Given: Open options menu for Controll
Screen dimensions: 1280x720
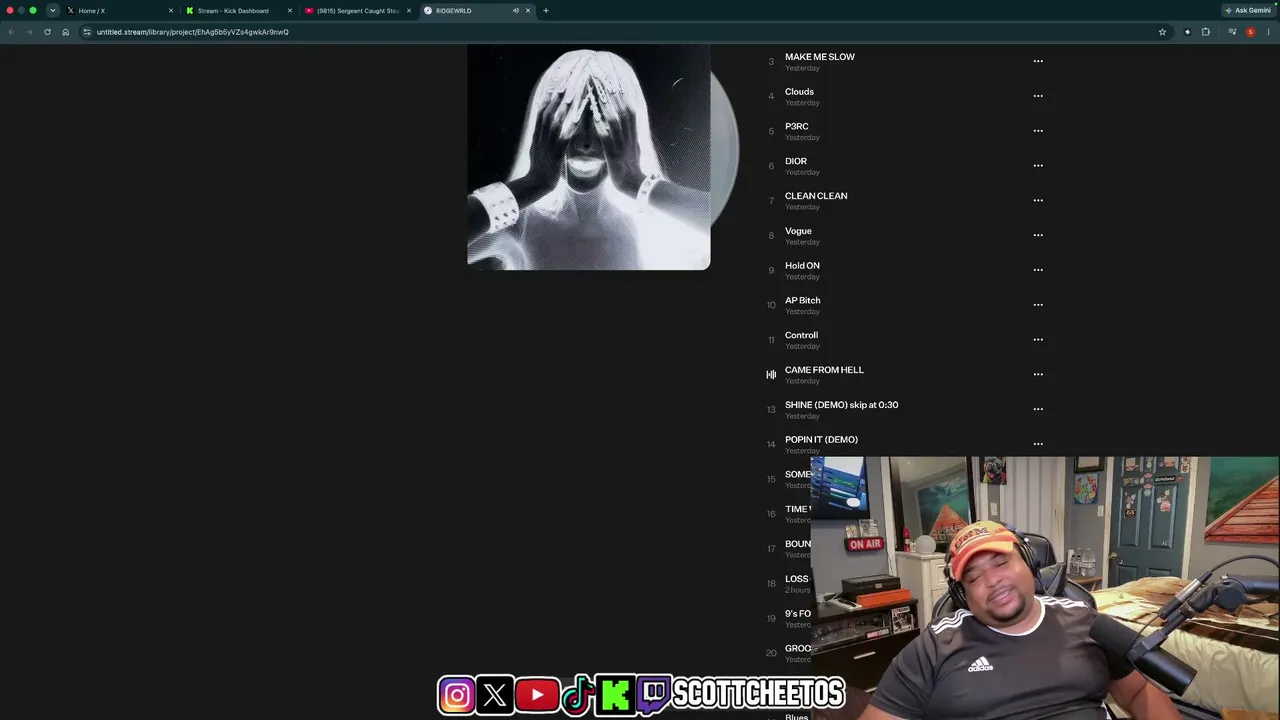Looking at the screenshot, I should coord(1038,340).
